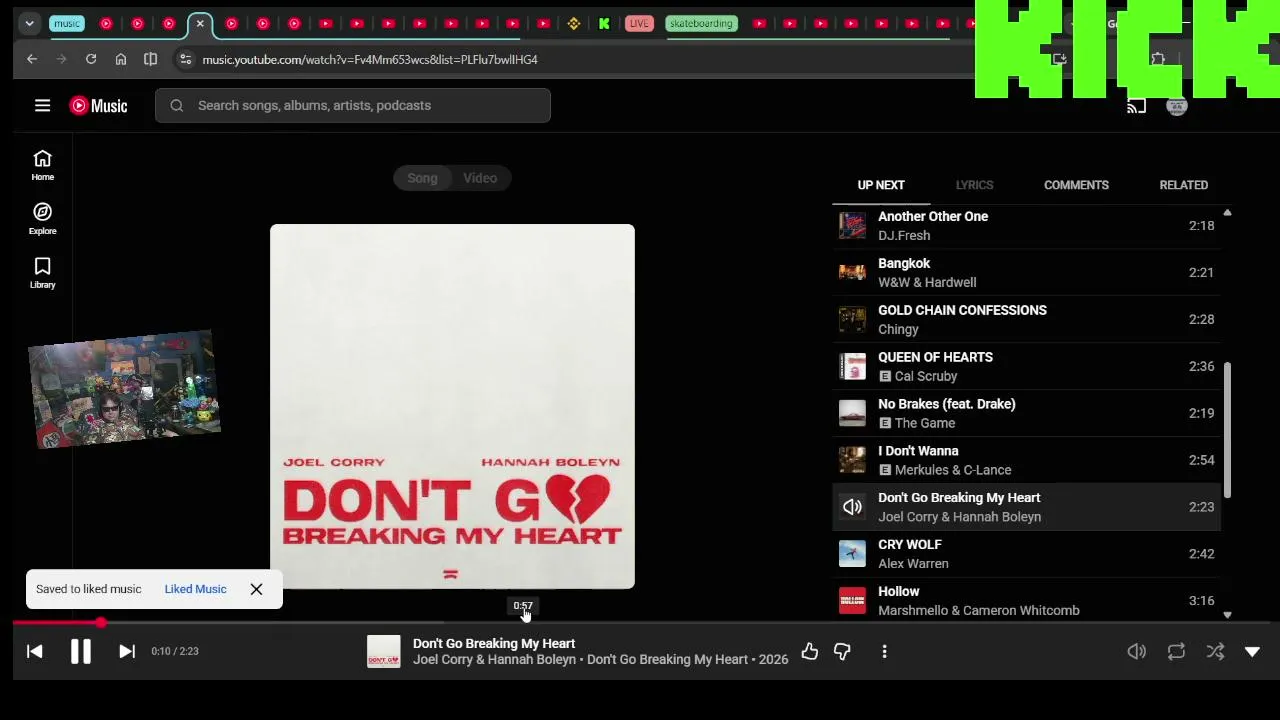Open the browser side panel icon
The width and height of the screenshot is (1280, 720).
pos(150,59)
